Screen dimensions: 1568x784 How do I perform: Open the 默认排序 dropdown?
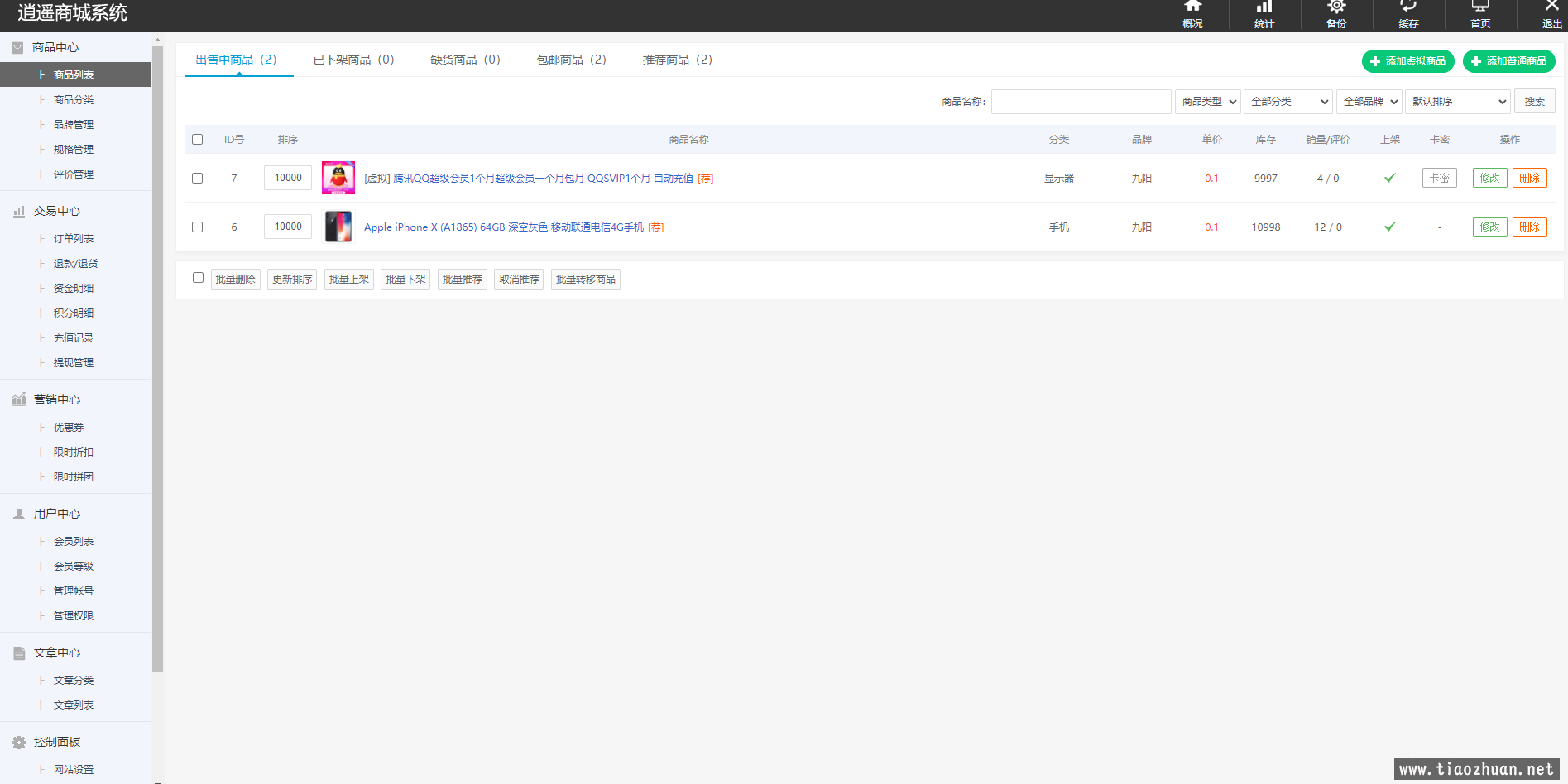[1458, 102]
